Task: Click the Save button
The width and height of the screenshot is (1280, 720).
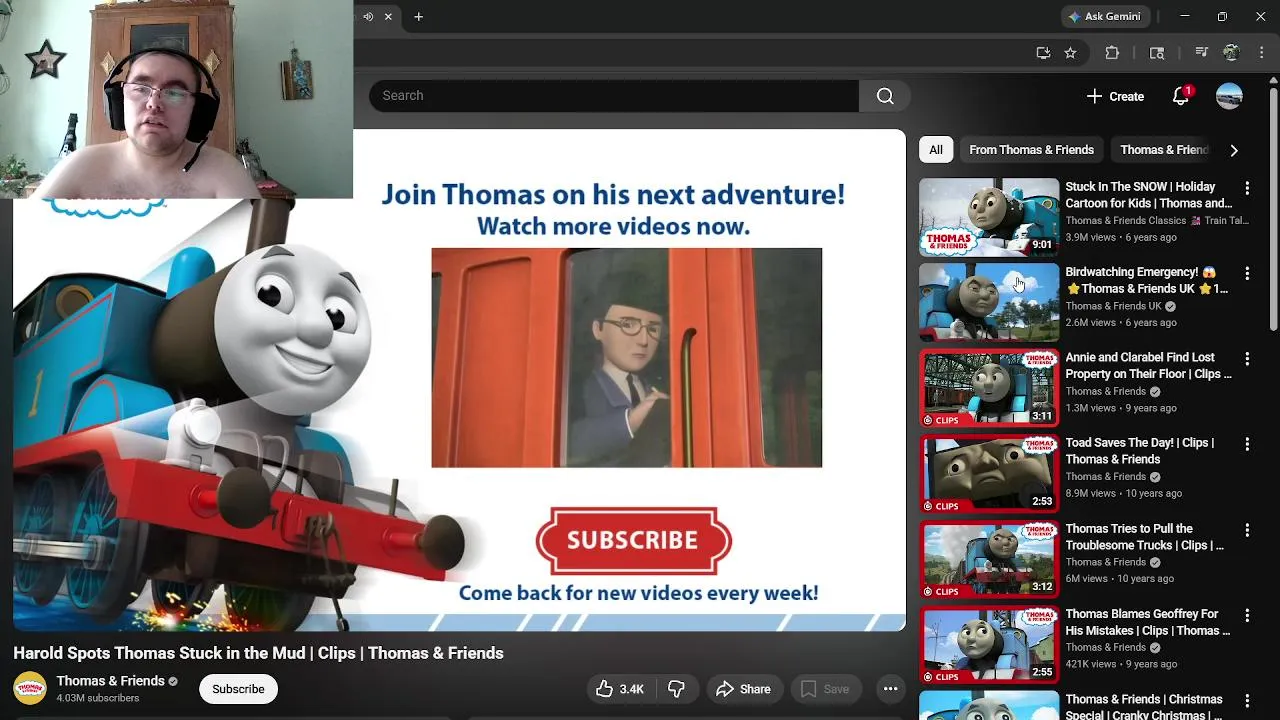Action: [825, 689]
